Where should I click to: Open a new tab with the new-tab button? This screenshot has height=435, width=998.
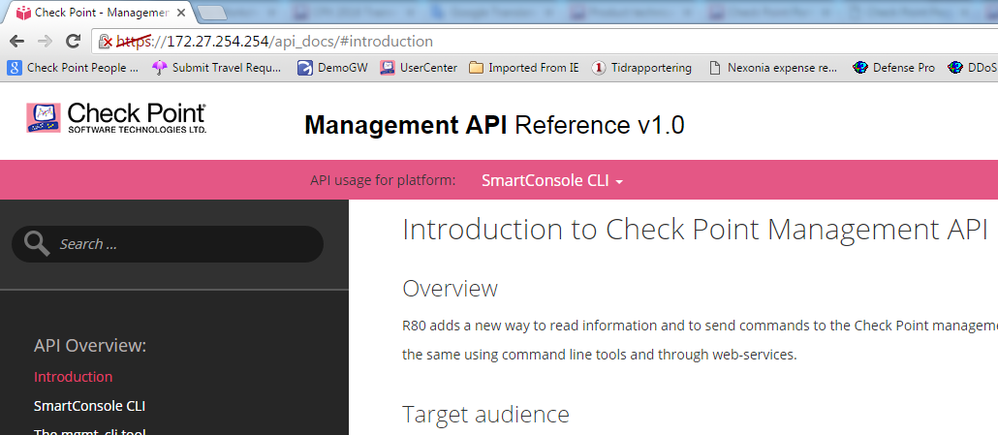(212, 13)
